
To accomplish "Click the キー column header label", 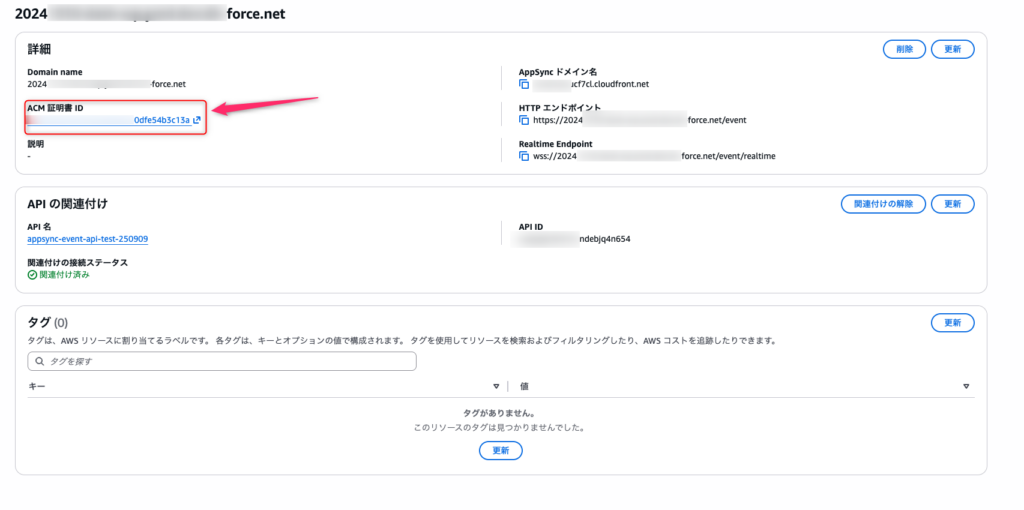I will (x=36, y=386).
